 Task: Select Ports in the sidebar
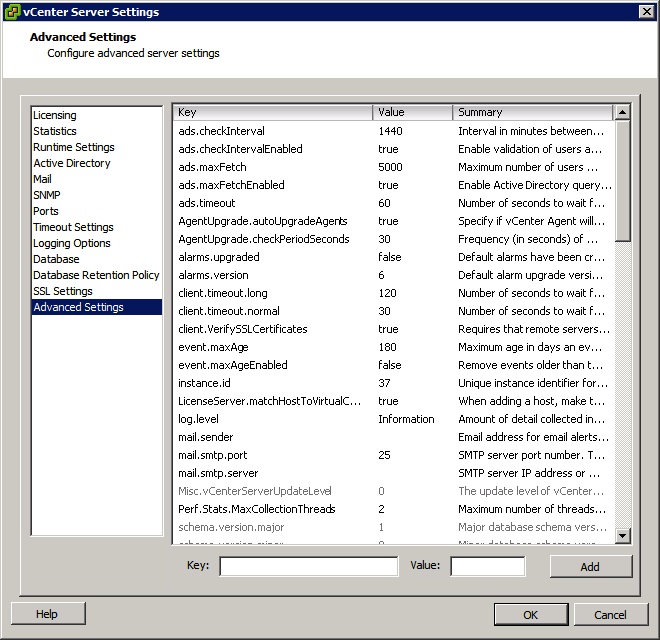[45, 211]
